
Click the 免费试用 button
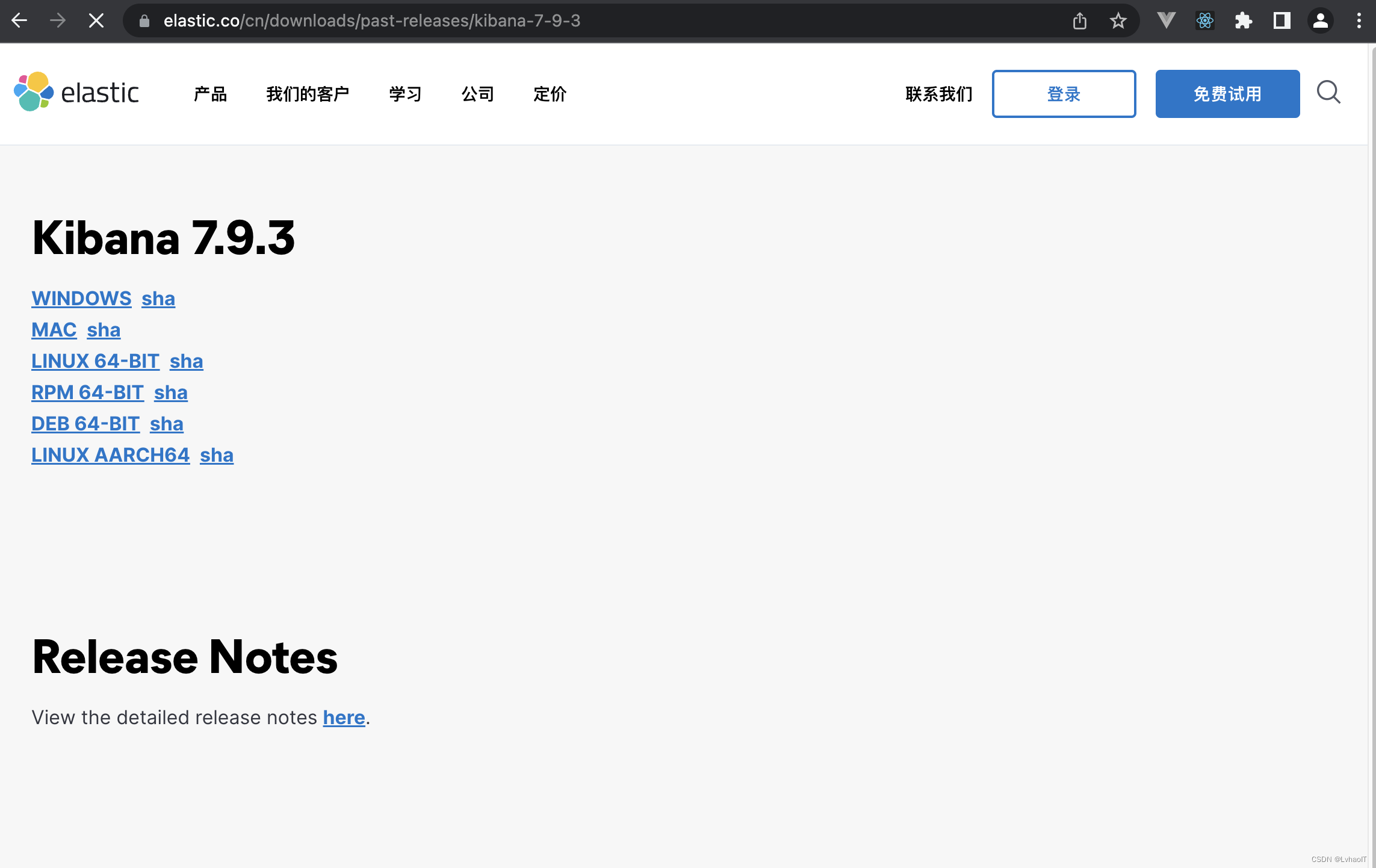1227,94
